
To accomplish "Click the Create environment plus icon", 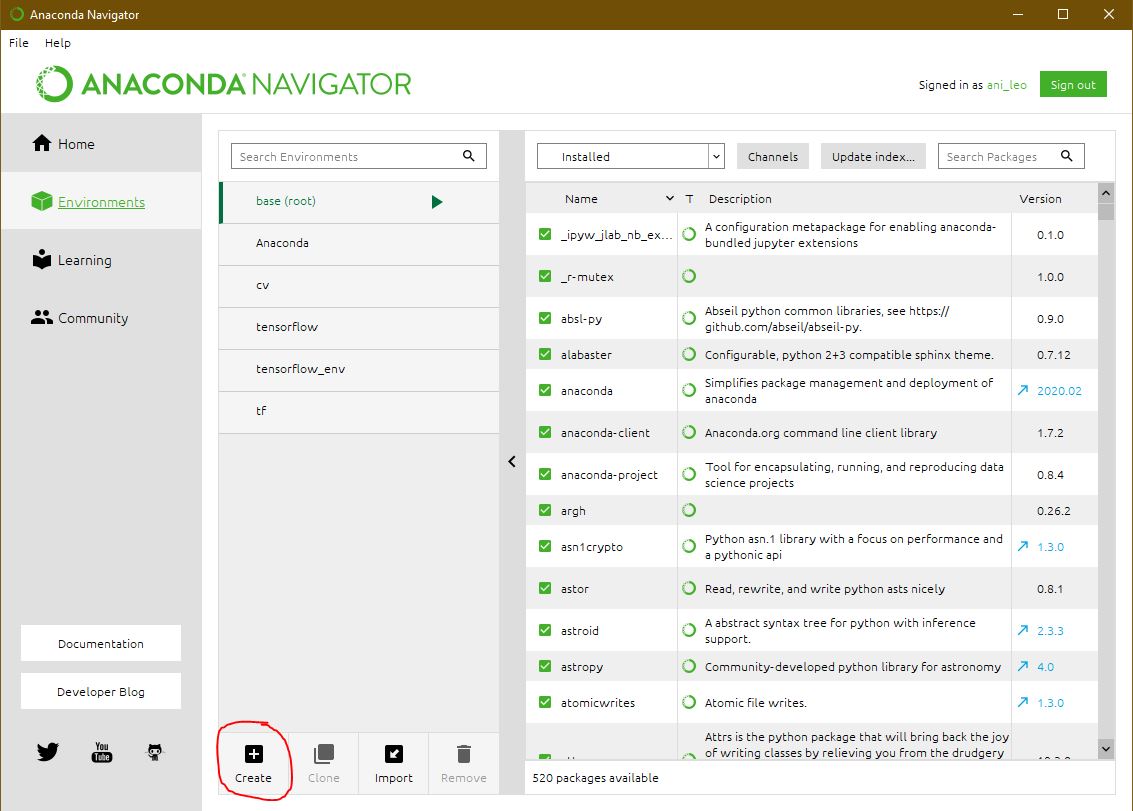I will point(254,754).
